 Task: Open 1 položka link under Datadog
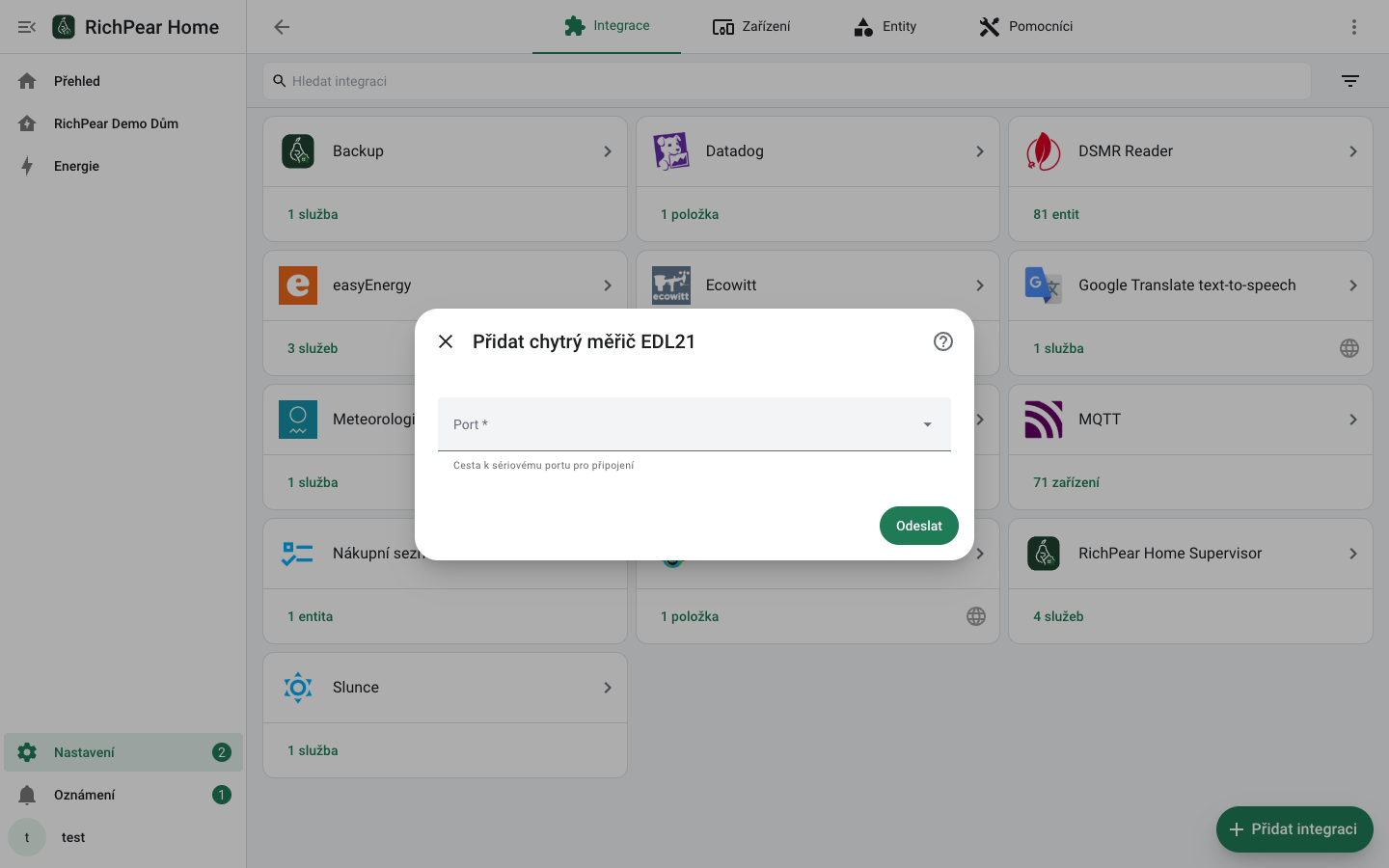pyautogui.click(x=690, y=214)
